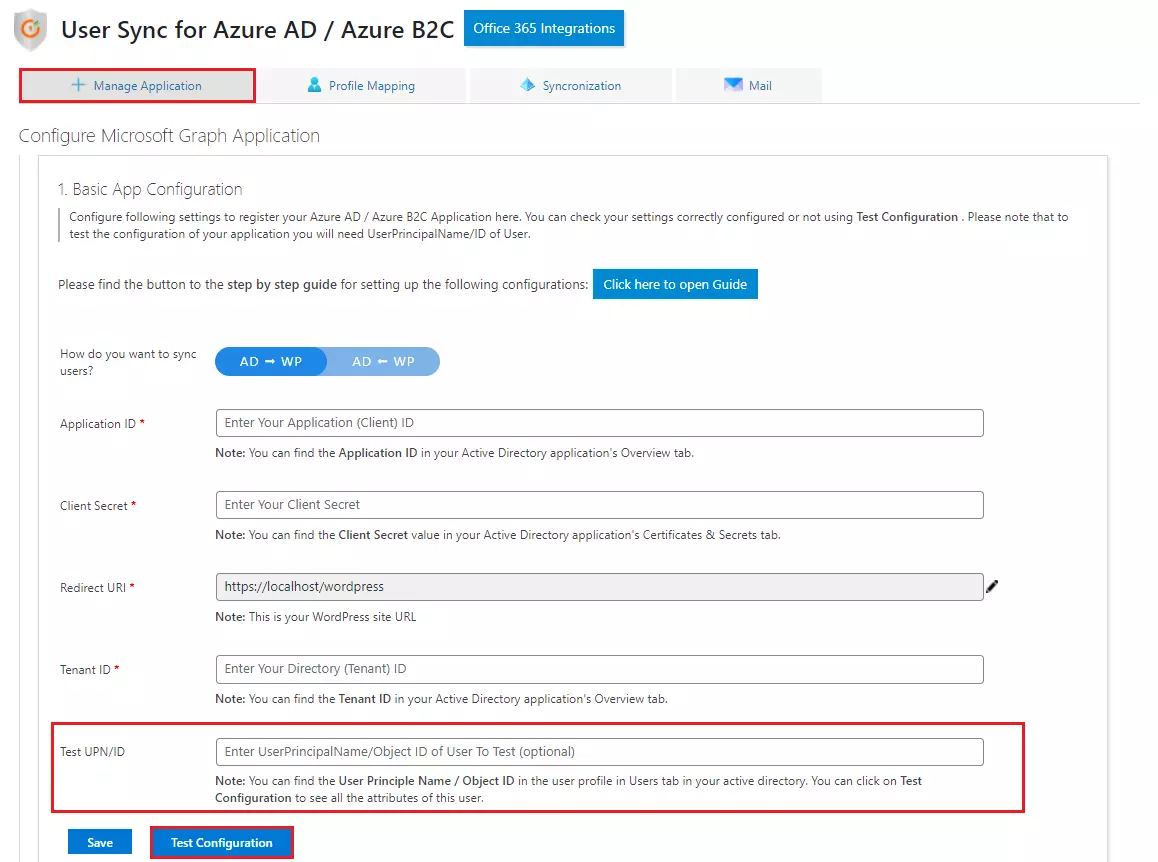The width and height of the screenshot is (1158, 862).
Task: Click the pencil edit icon beside Redirect URI
Action: pyautogui.click(x=992, y=586)
